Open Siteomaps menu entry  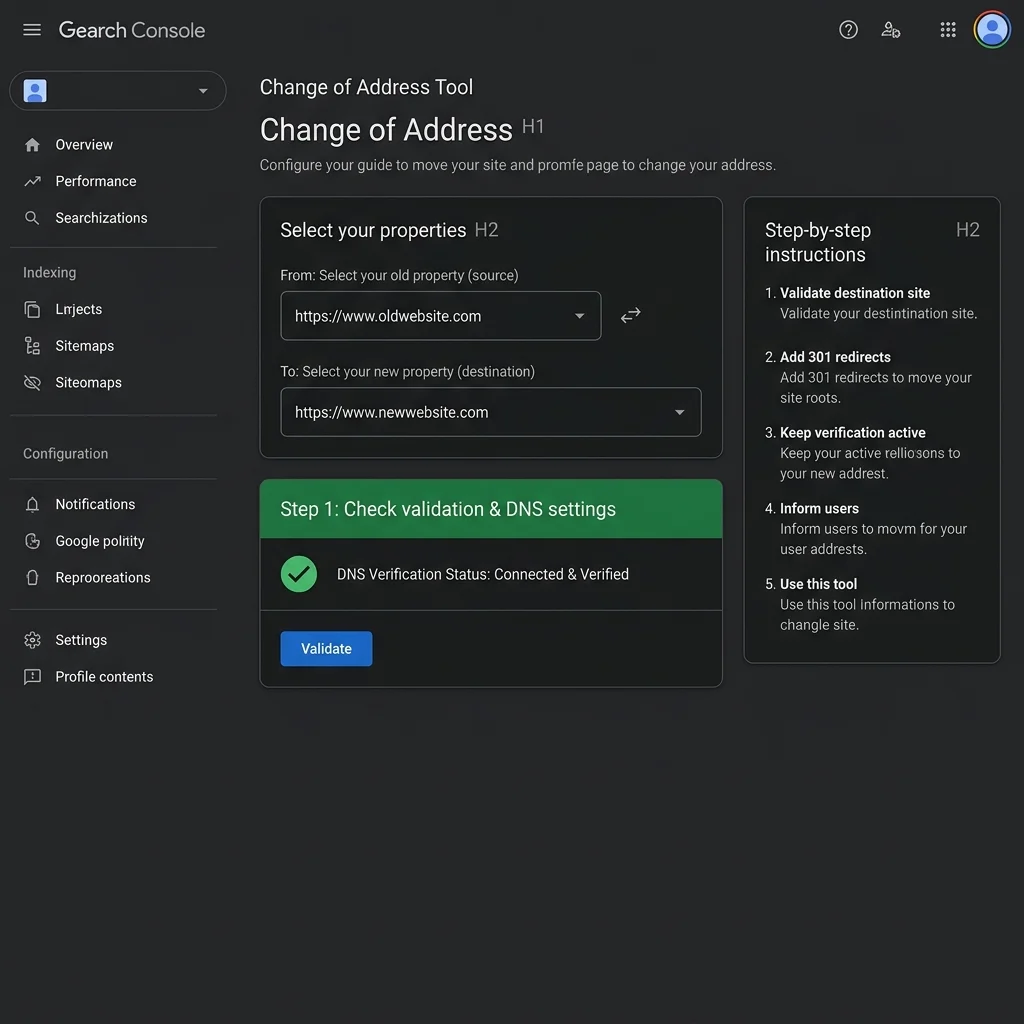coord(88,383)
